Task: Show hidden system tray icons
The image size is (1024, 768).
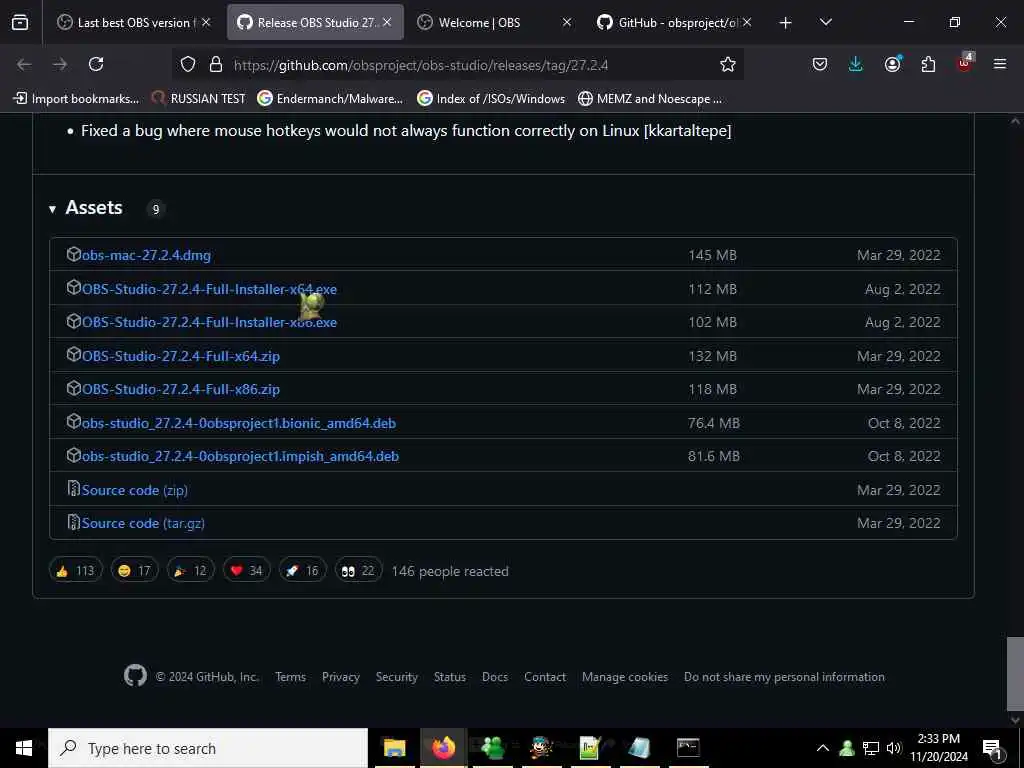Action: (x=823, y=748)
